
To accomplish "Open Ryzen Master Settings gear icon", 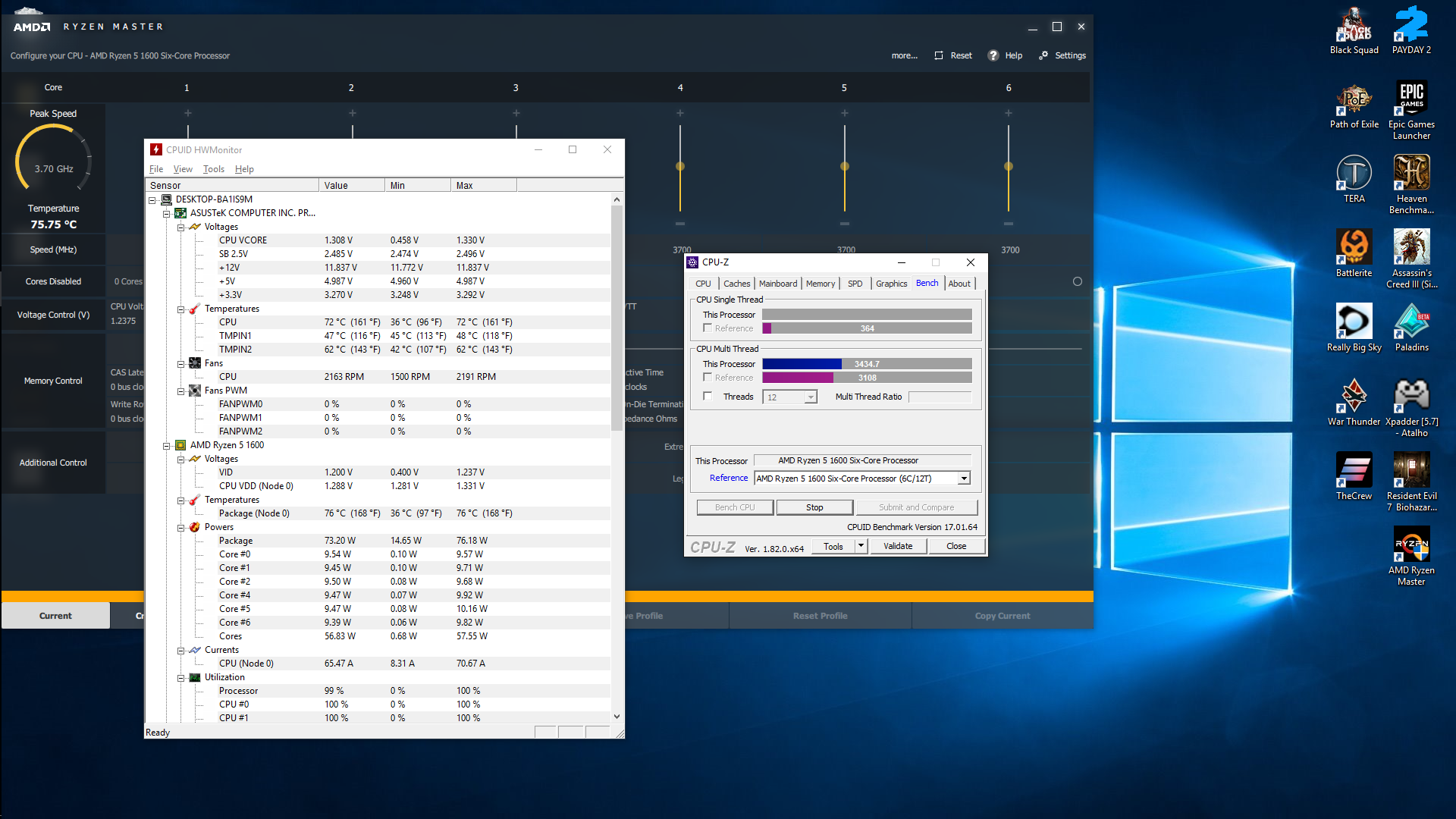I will 1043,55.
